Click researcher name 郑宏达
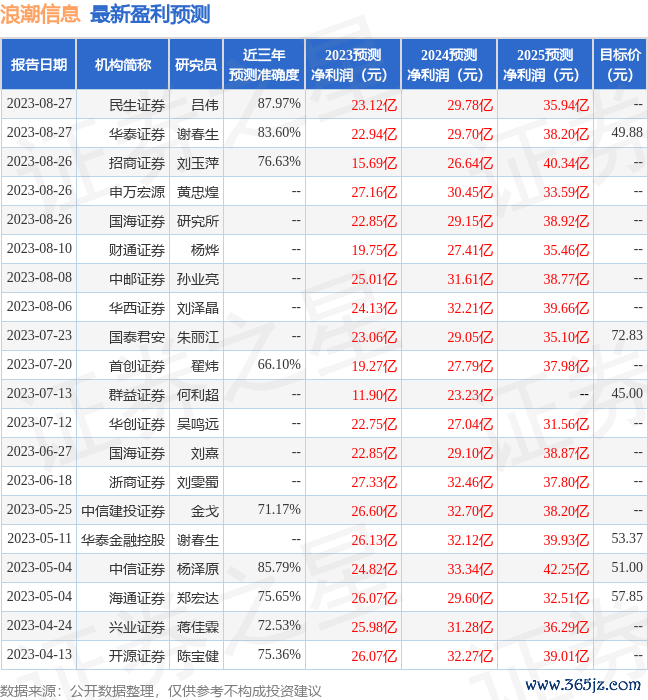The height and width of the screenshot is (700, 648). click(198, 599)
